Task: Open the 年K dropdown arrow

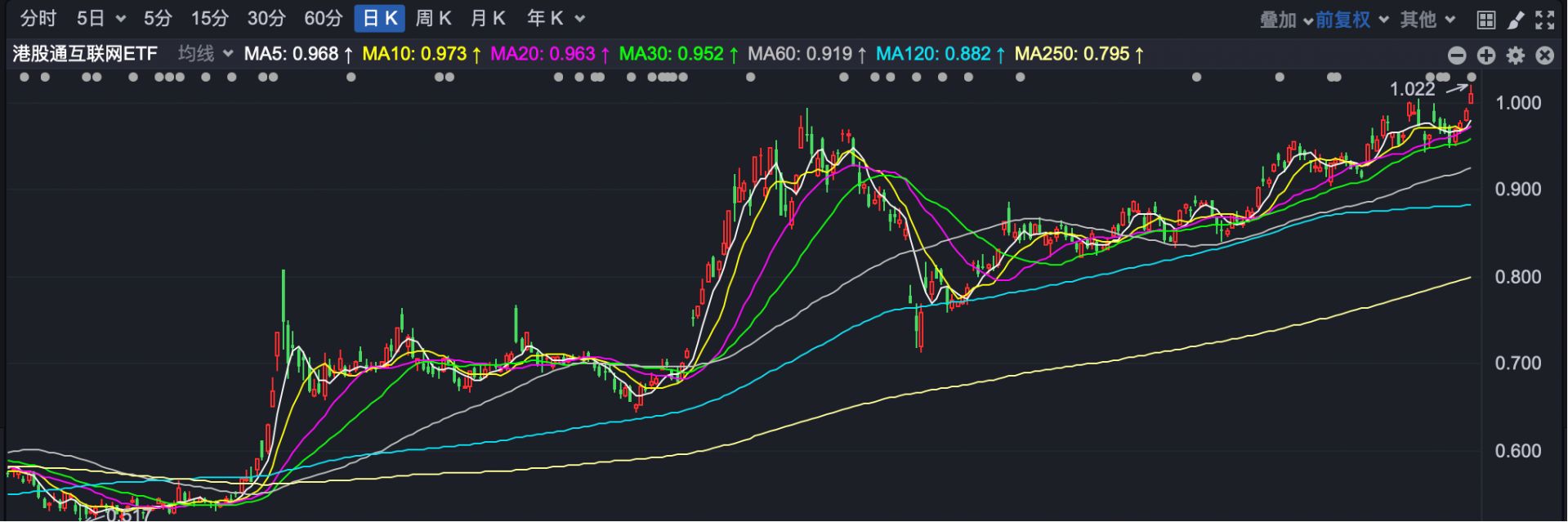Action: [579, 18]
